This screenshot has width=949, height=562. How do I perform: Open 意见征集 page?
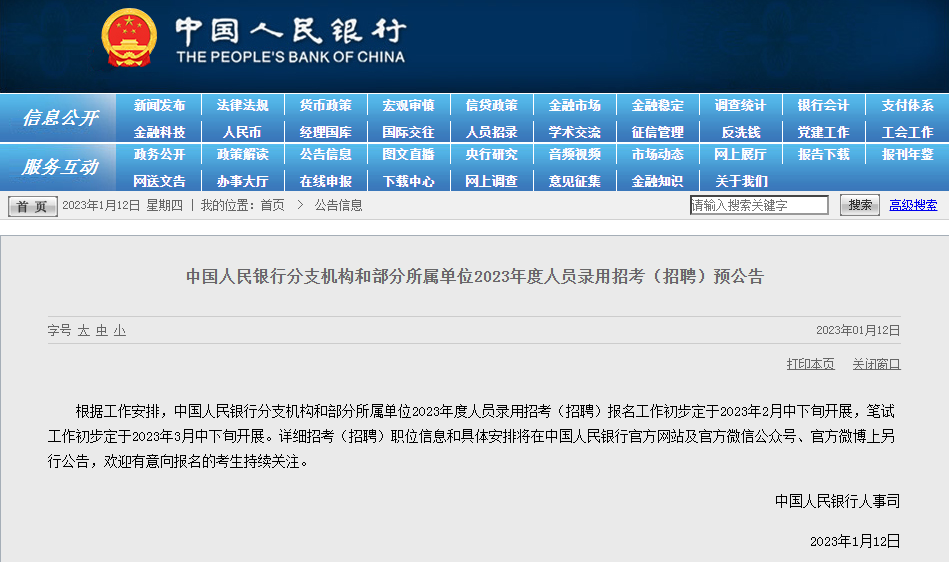coord(574,181)
